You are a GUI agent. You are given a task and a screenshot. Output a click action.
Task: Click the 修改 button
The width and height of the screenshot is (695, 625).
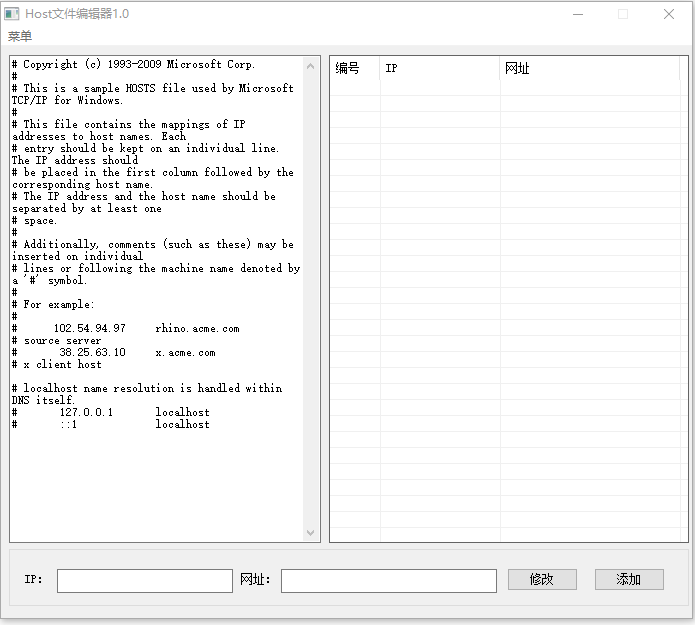pos(542,579)
